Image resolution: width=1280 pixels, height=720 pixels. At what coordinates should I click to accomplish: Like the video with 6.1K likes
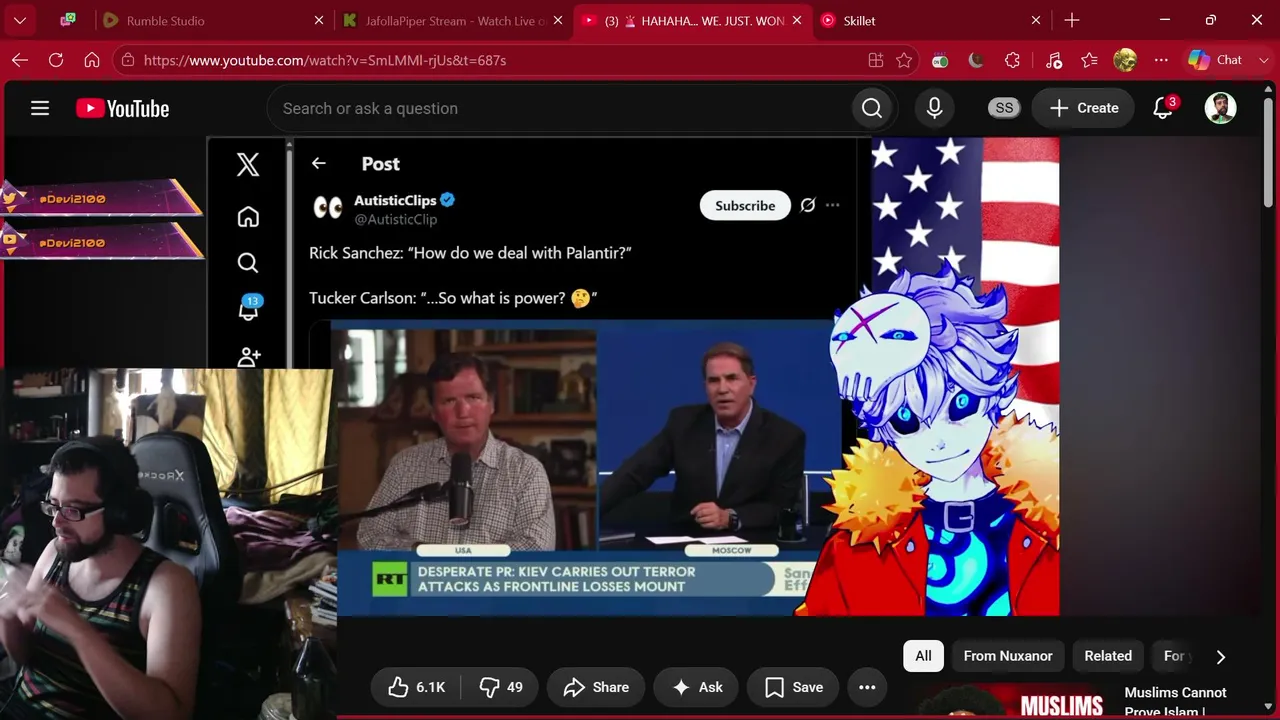[x=416, y=687]
